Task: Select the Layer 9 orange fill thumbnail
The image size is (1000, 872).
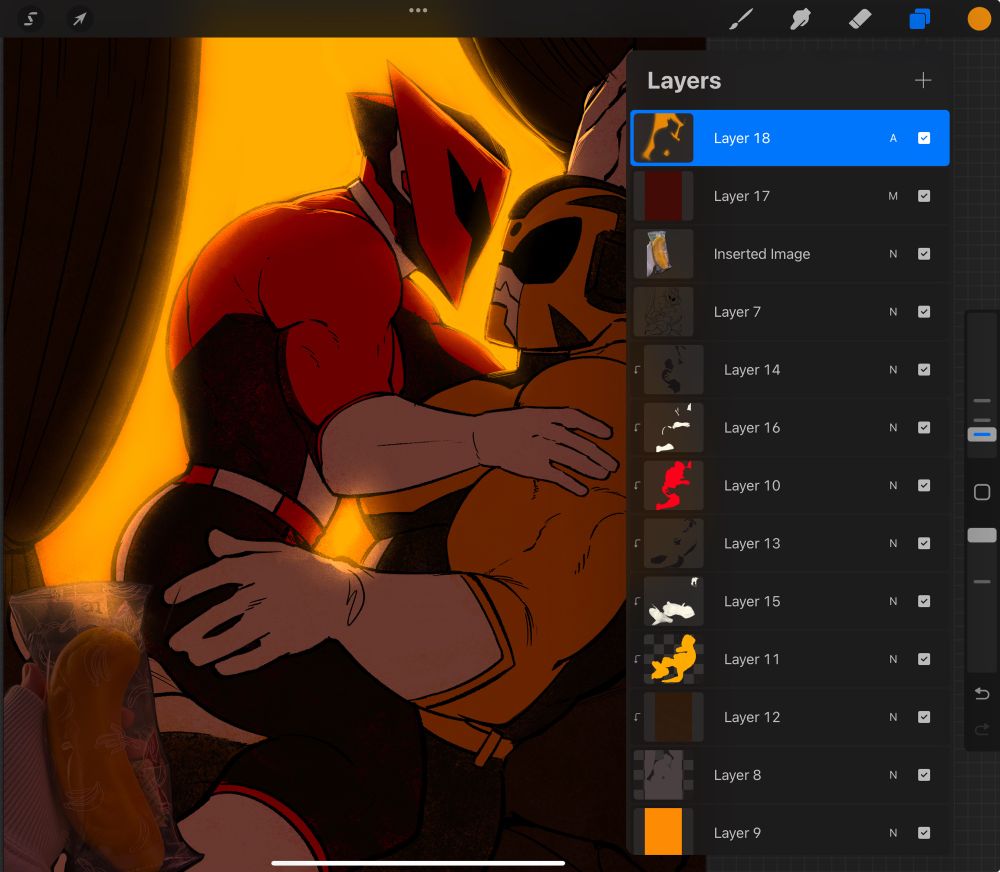Action: (663, 831)
